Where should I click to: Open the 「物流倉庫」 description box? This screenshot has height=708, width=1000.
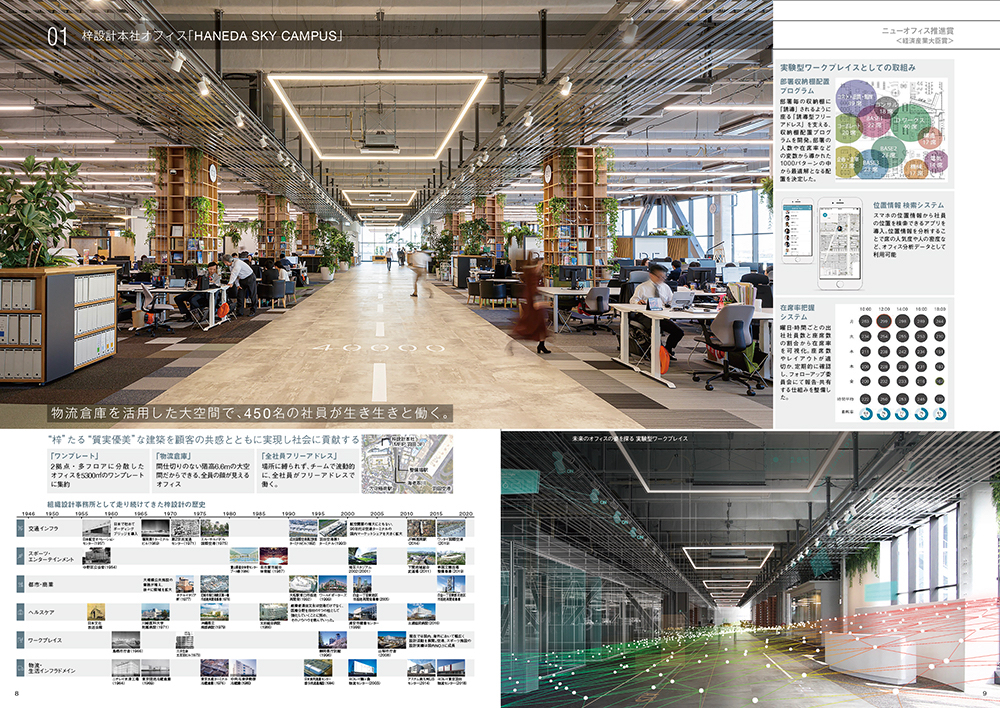pyautogui.click(x=203, y=471)
